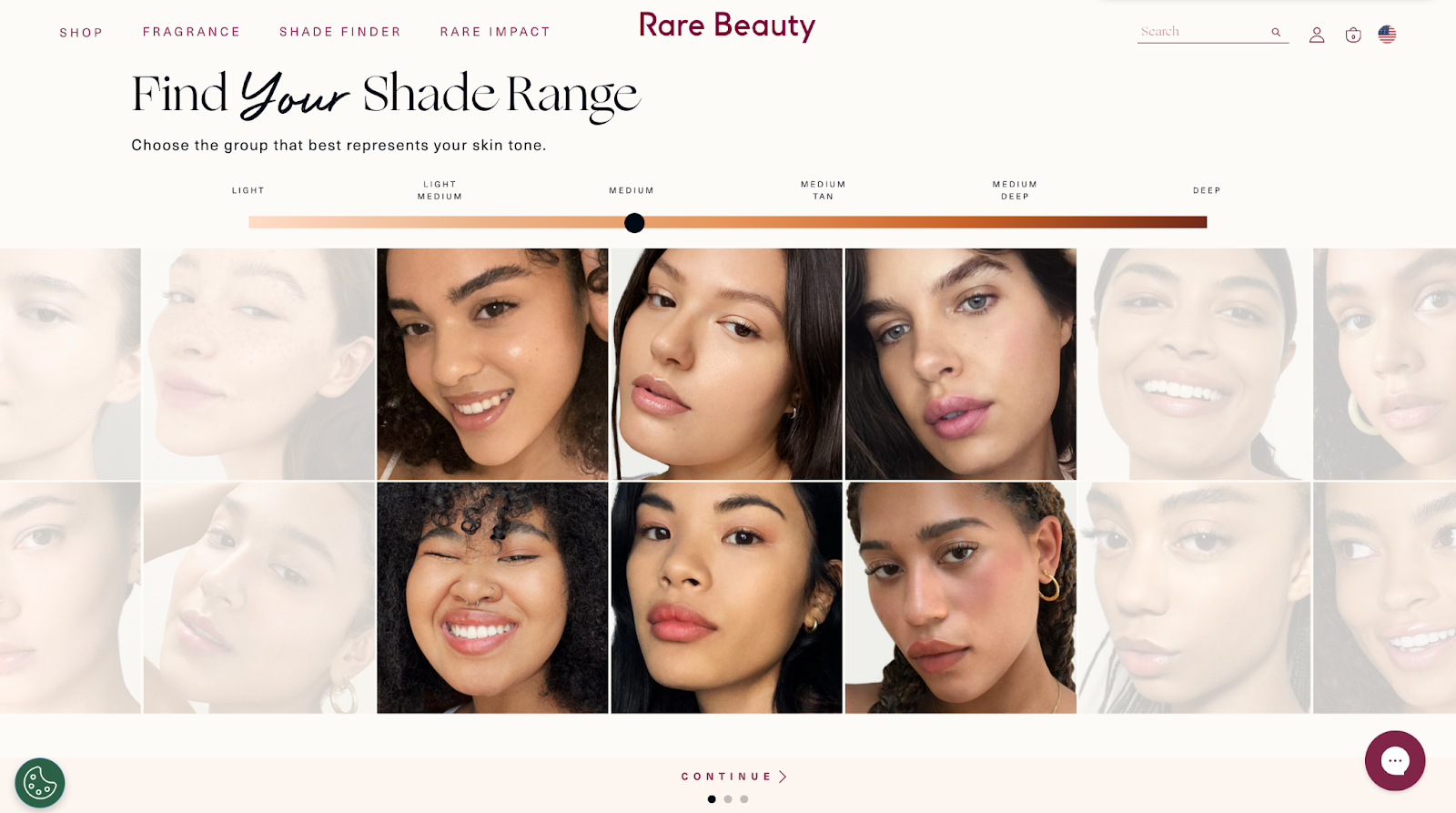This screenshot has width=1456, height=813.
Task: Open the Shop menu
Action: point(81,33)
